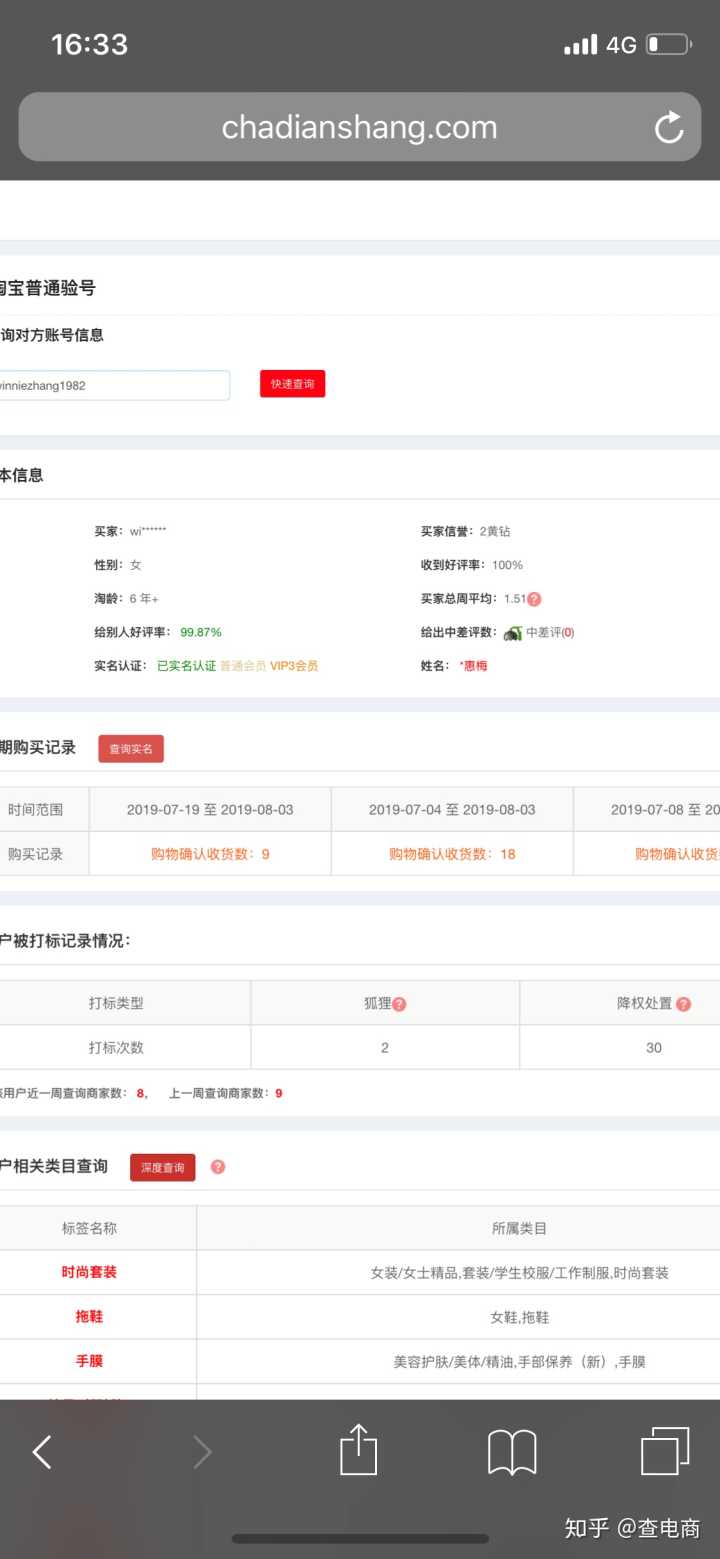Screen dimensions: 720x1559
Task: Open the bookmarks book icon
Action: (x=512, y=1452)
